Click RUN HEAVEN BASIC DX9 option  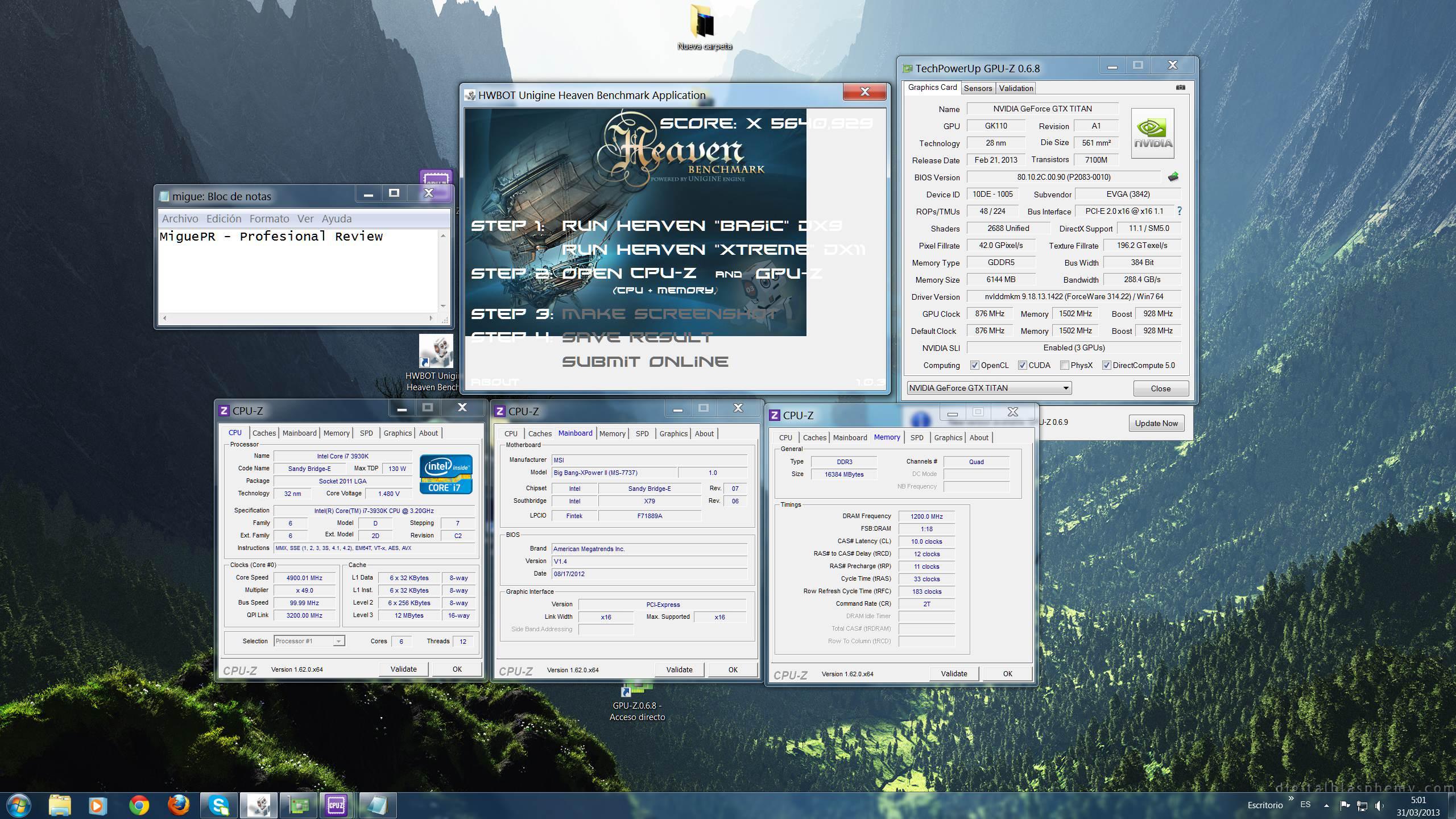702,226
